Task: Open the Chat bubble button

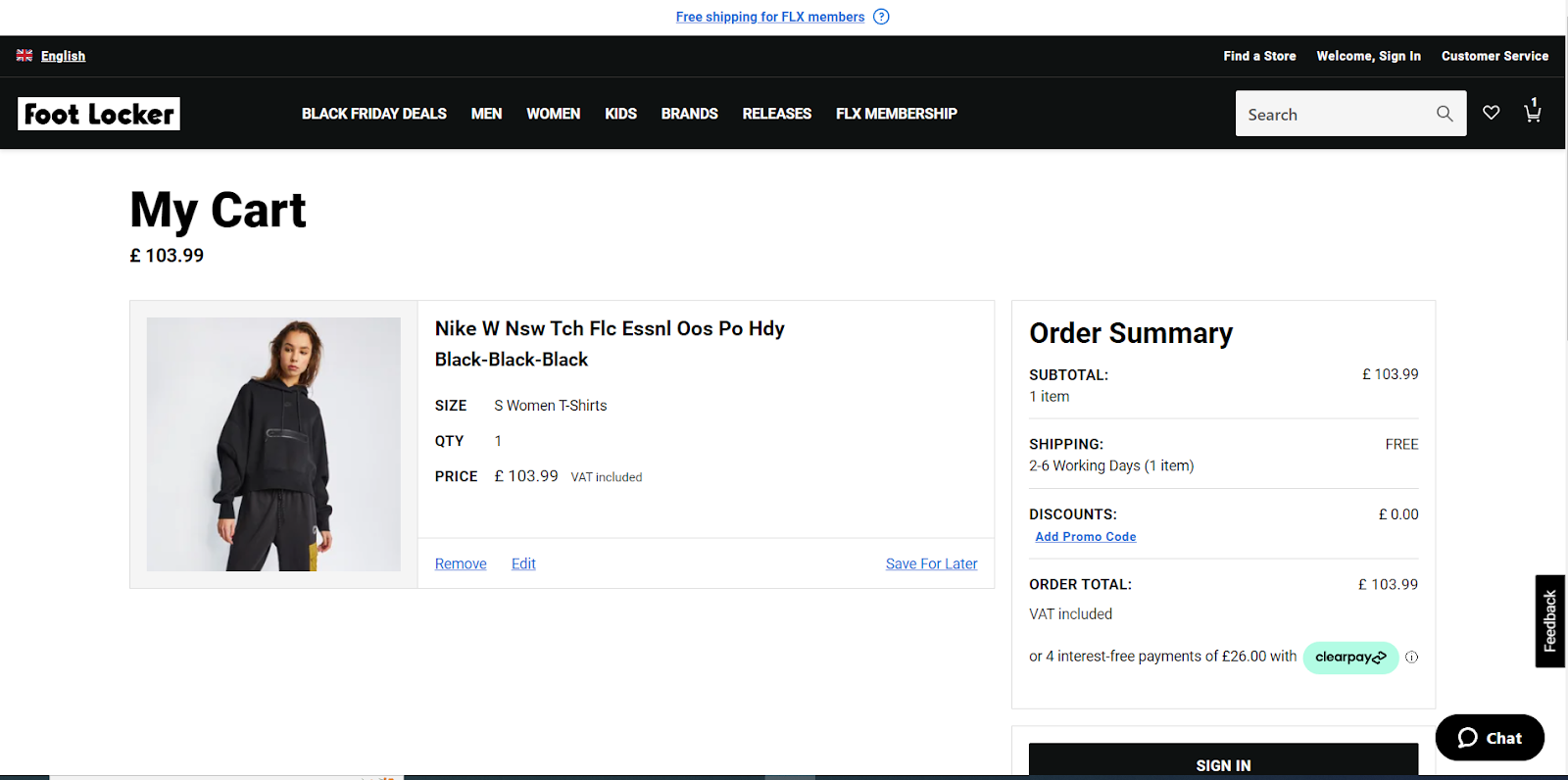Action: pyautogui.click(x=1490, y=738)
